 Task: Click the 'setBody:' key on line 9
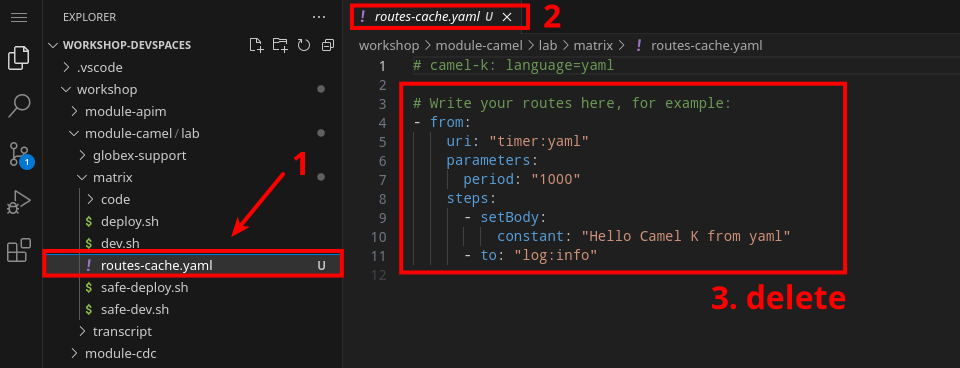[513, 217]
